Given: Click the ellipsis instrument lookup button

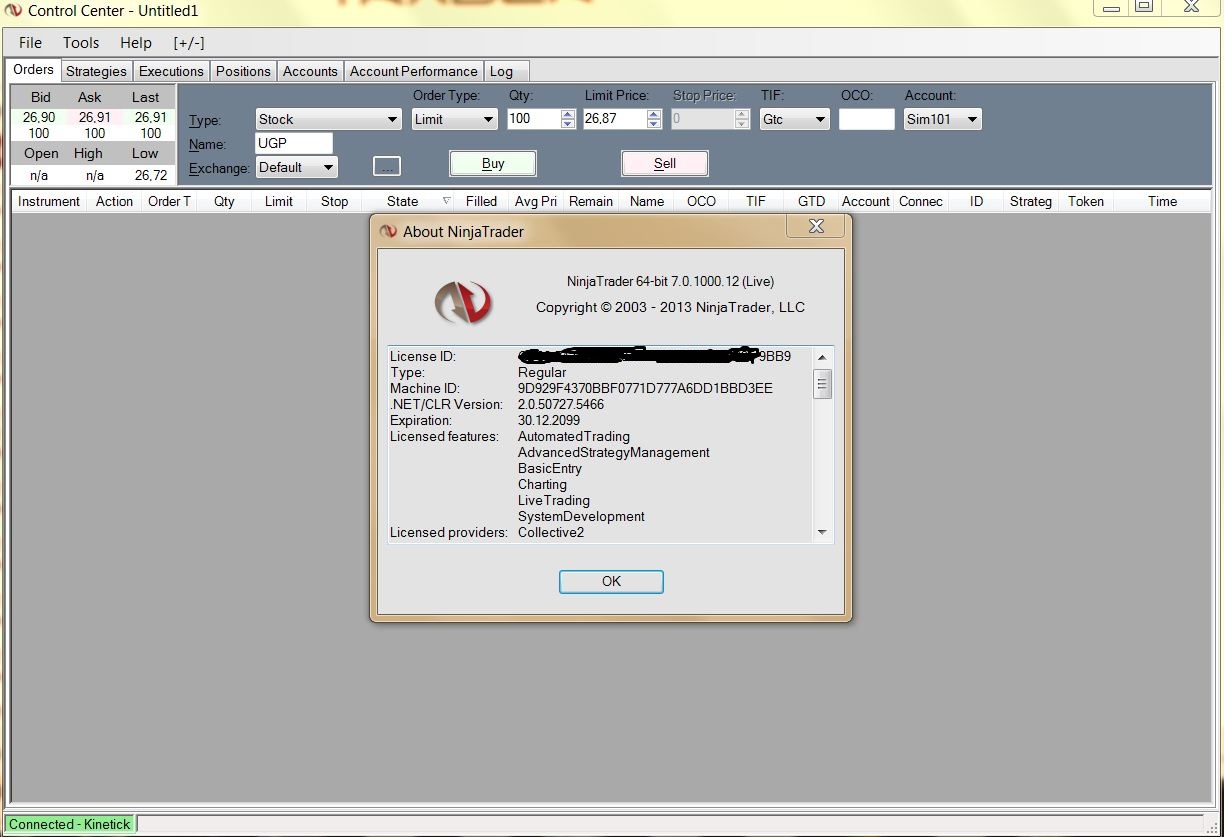Looking at the screenshot, I should (x=387, y=166).
